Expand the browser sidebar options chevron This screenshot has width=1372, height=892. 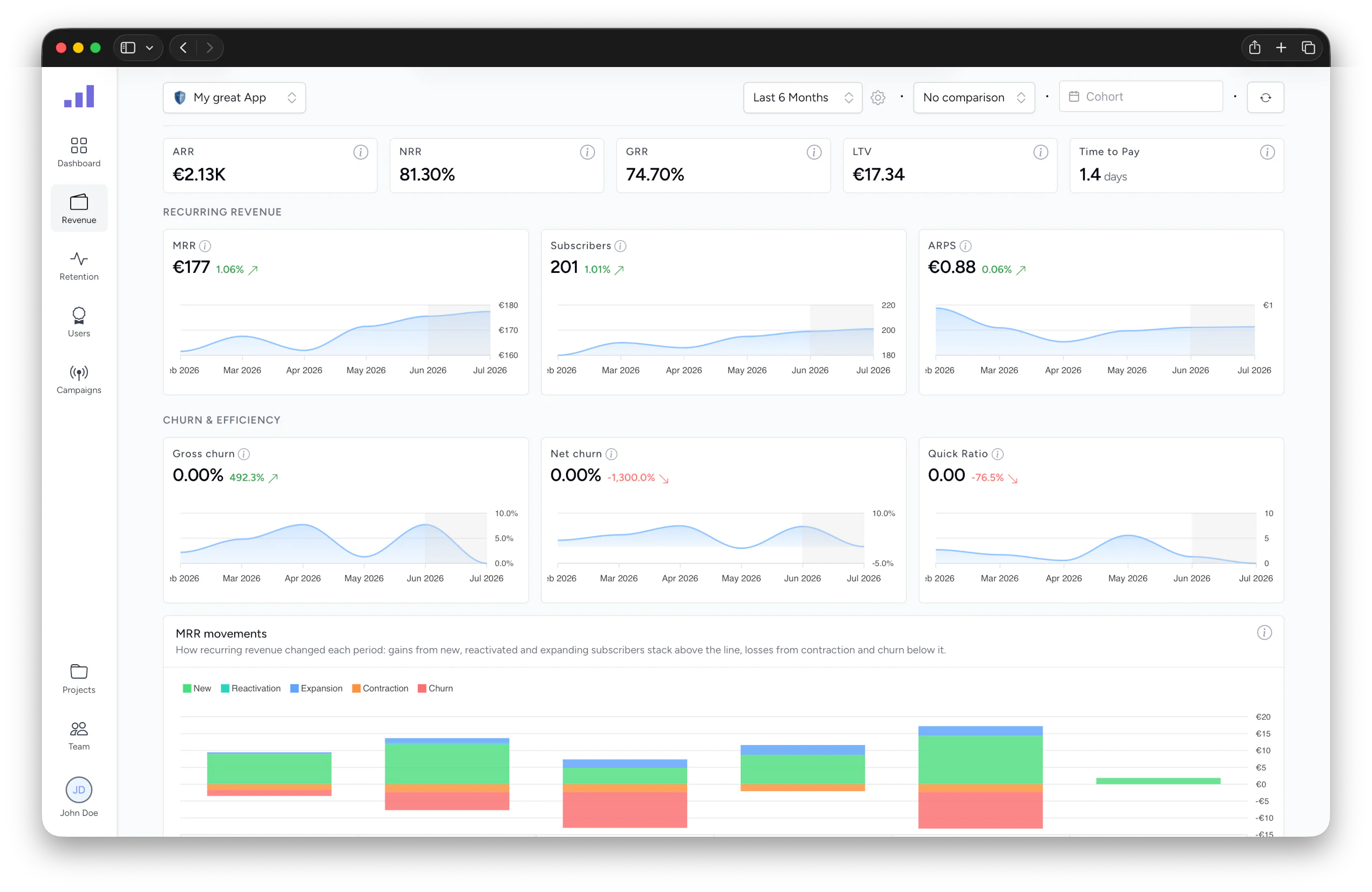pyautogui.click(x=150, y=48)
